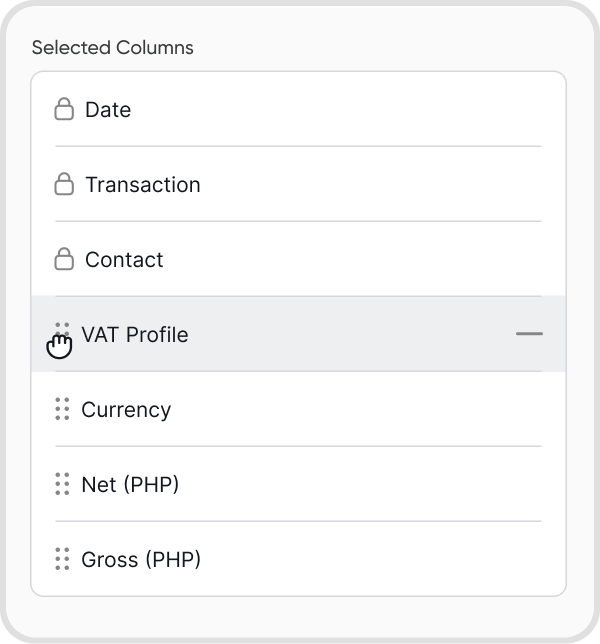Click the Currency row drag handle

point(62,409)
